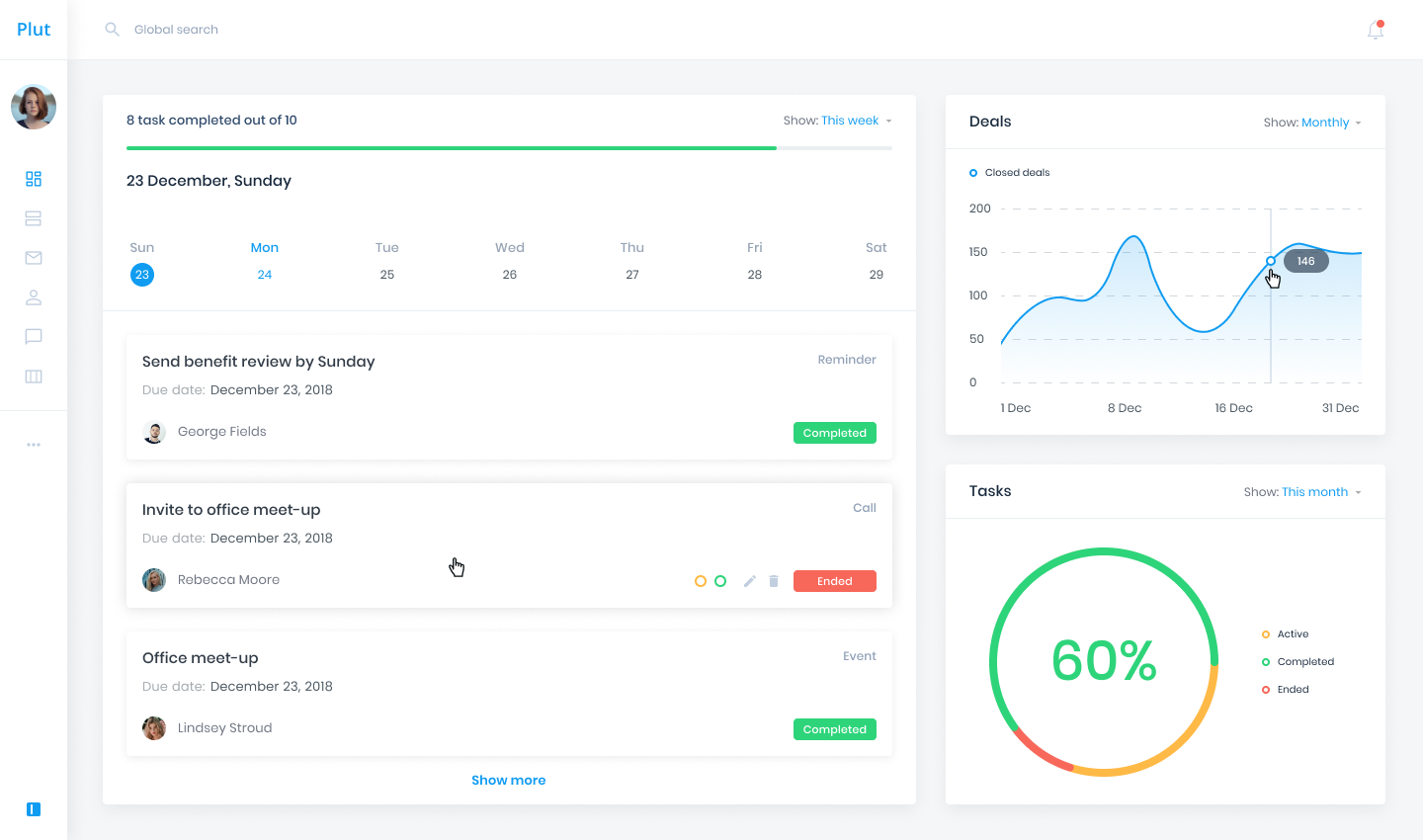The image size is (1423, 840).
Task: Open the more options menu in sidebar
Action: tap(34, 444)
